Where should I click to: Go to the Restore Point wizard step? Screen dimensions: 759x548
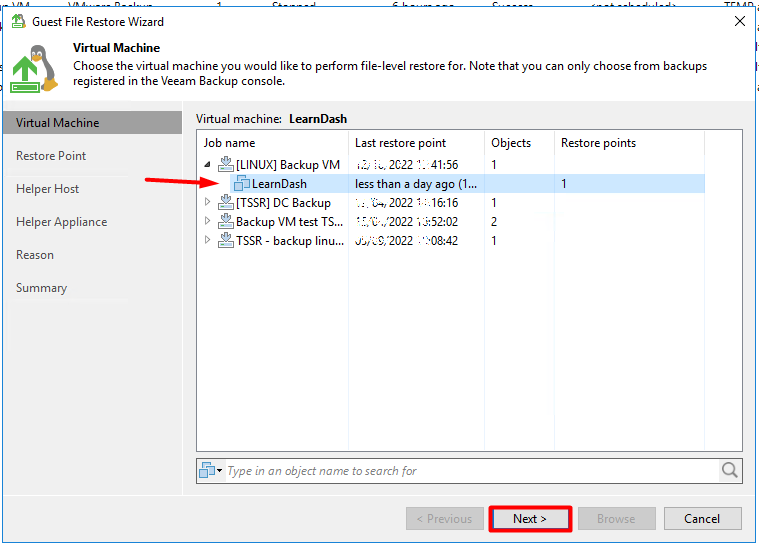pyautogui.click(x=51, y=156)
